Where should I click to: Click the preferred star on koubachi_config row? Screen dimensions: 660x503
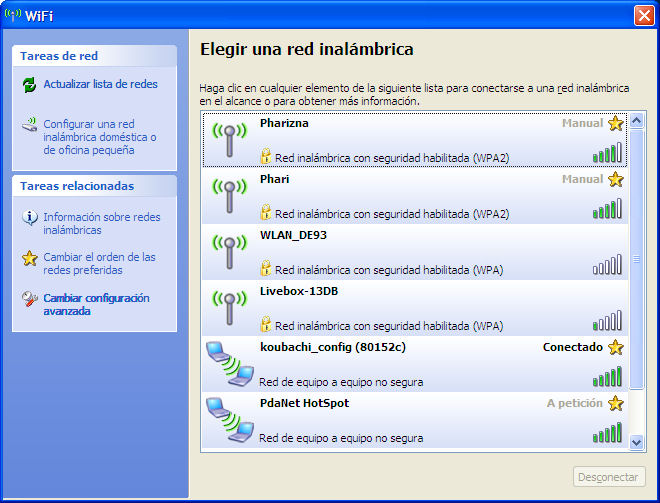(x=615, y=347)
